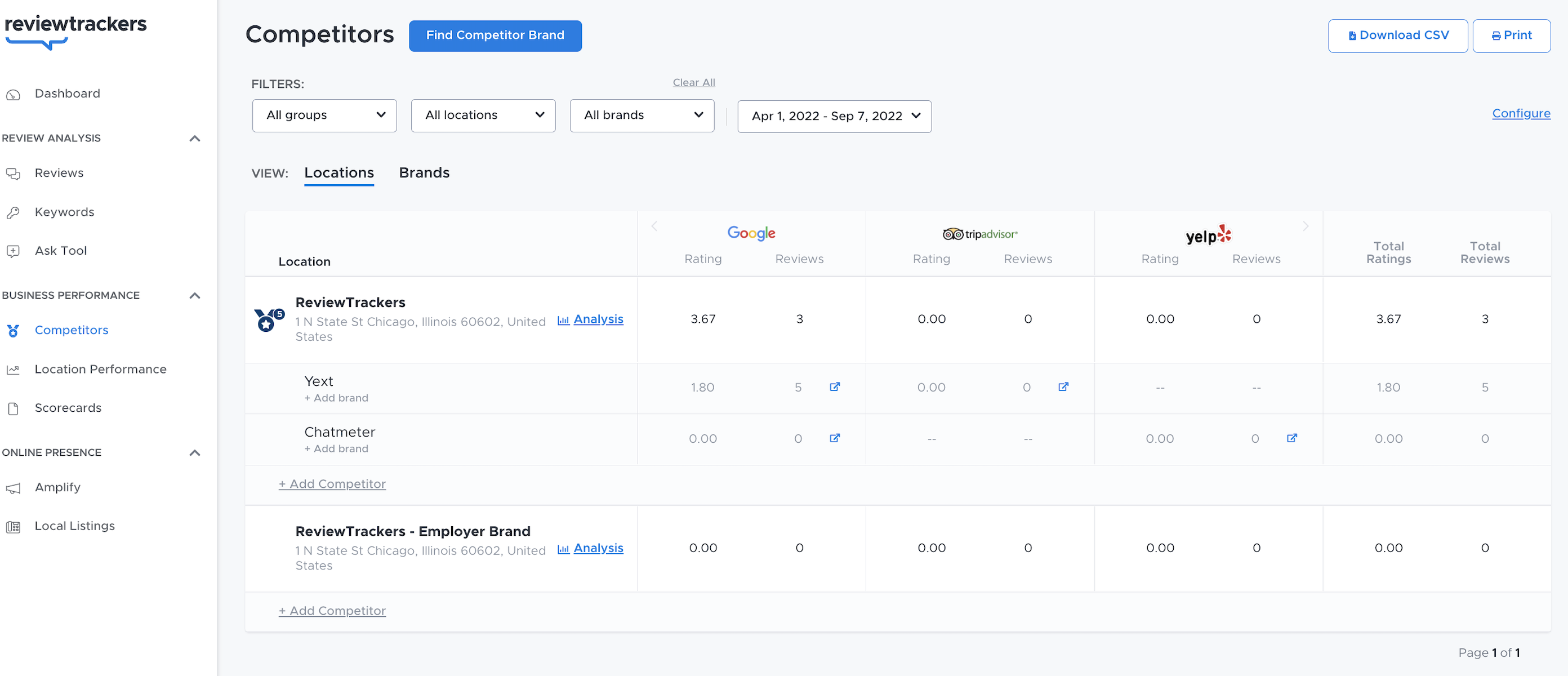Click Add Competitor below Chatmeter row
The image size is (1568, 676).
click(x=332, y=483)
